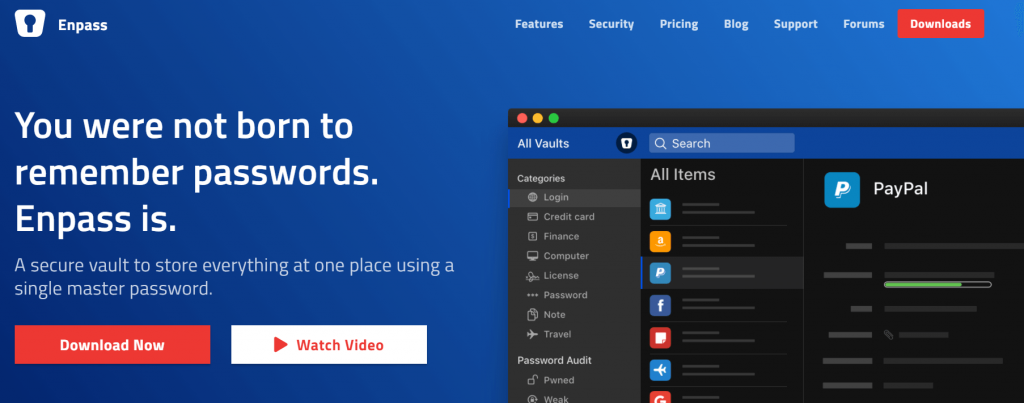
Task: Select the bank item in All Items
Action: coord(722,209)
